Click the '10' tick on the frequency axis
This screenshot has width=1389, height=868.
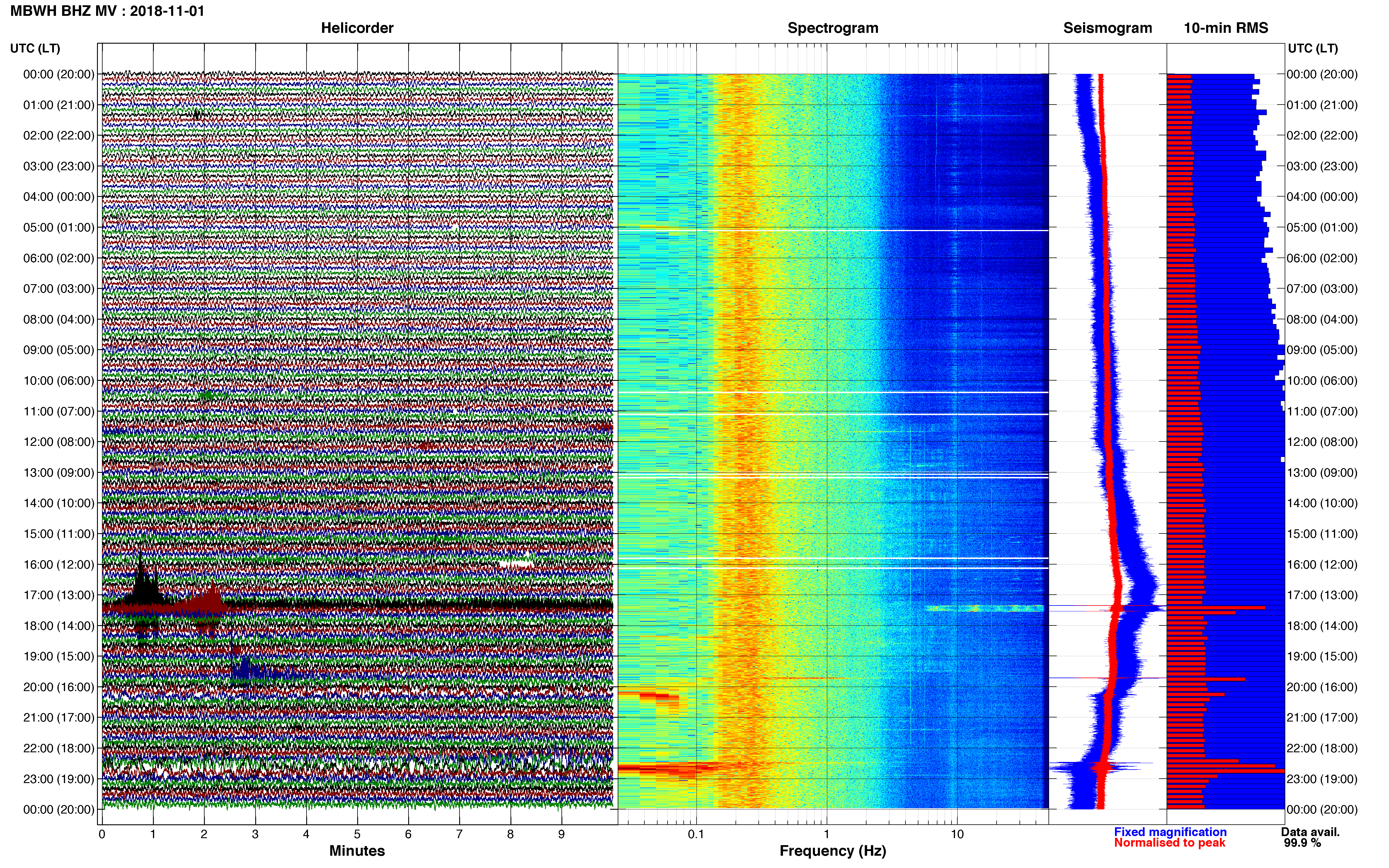coord(957,834)
